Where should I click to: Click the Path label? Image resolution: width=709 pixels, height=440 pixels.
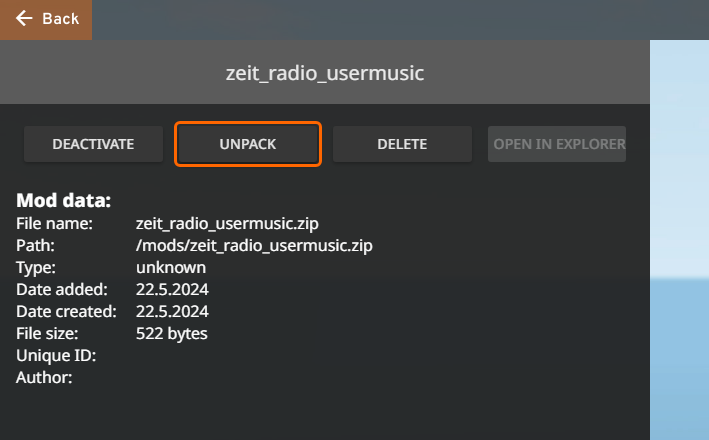pos(35,245)
